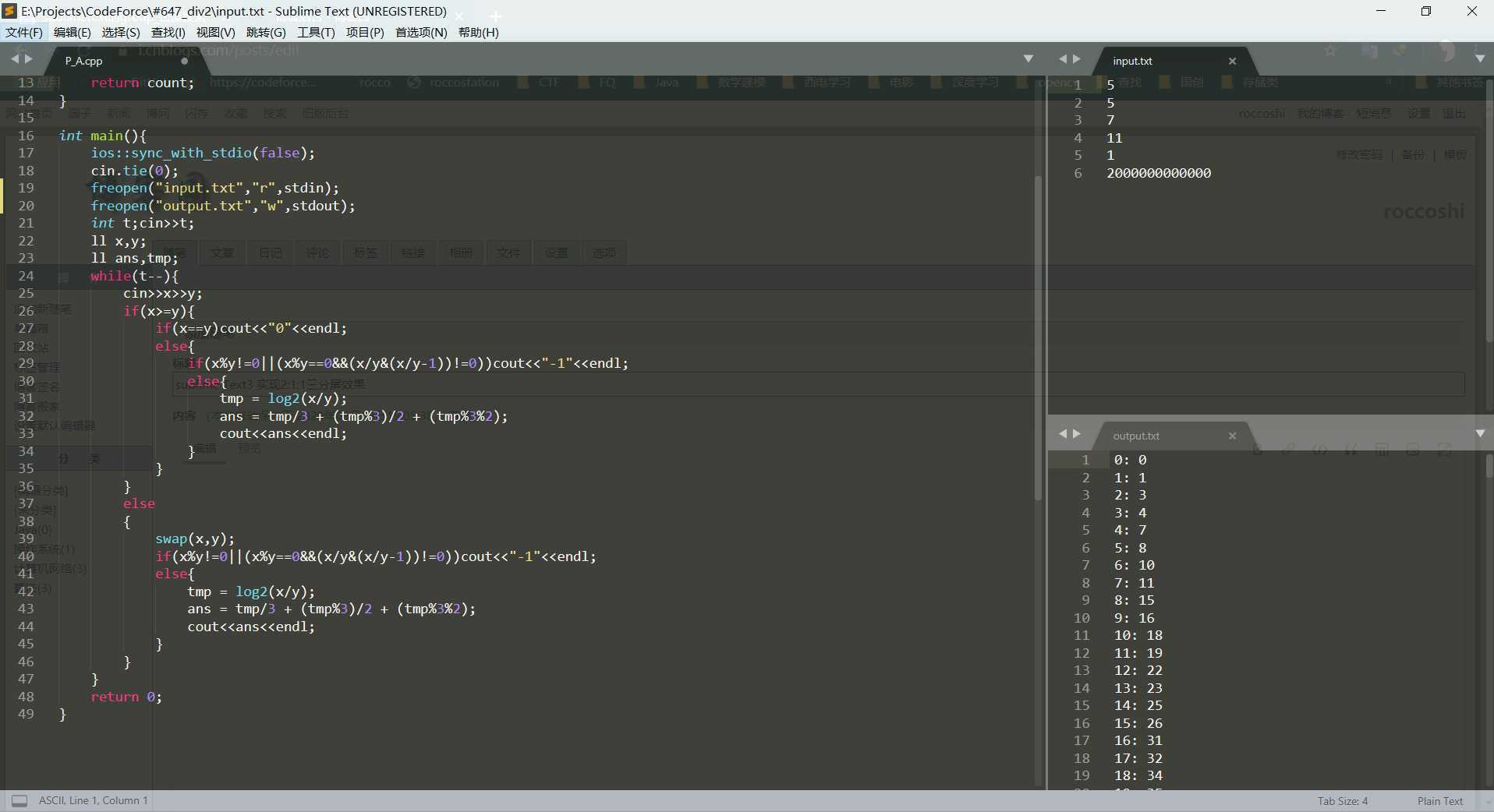Click the 'tmp = log2(x/y);' line 31

click(x=283, y=398)
